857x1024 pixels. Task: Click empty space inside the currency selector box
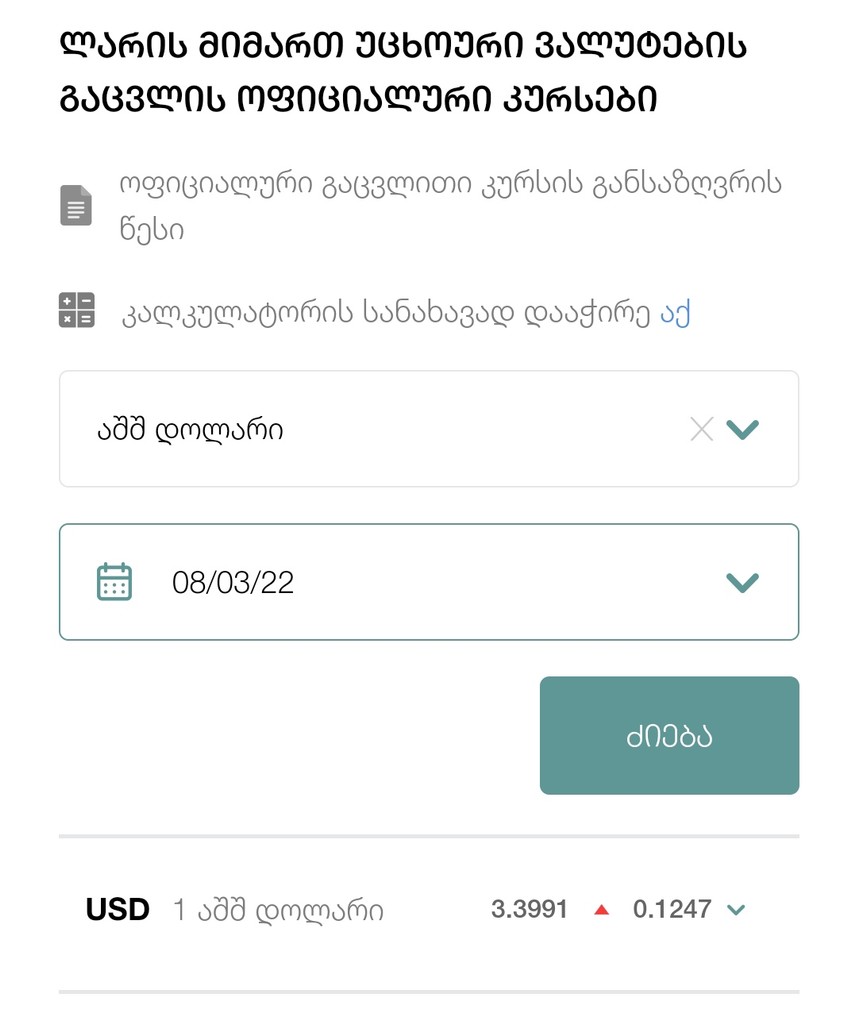click(x=483, y=429)
